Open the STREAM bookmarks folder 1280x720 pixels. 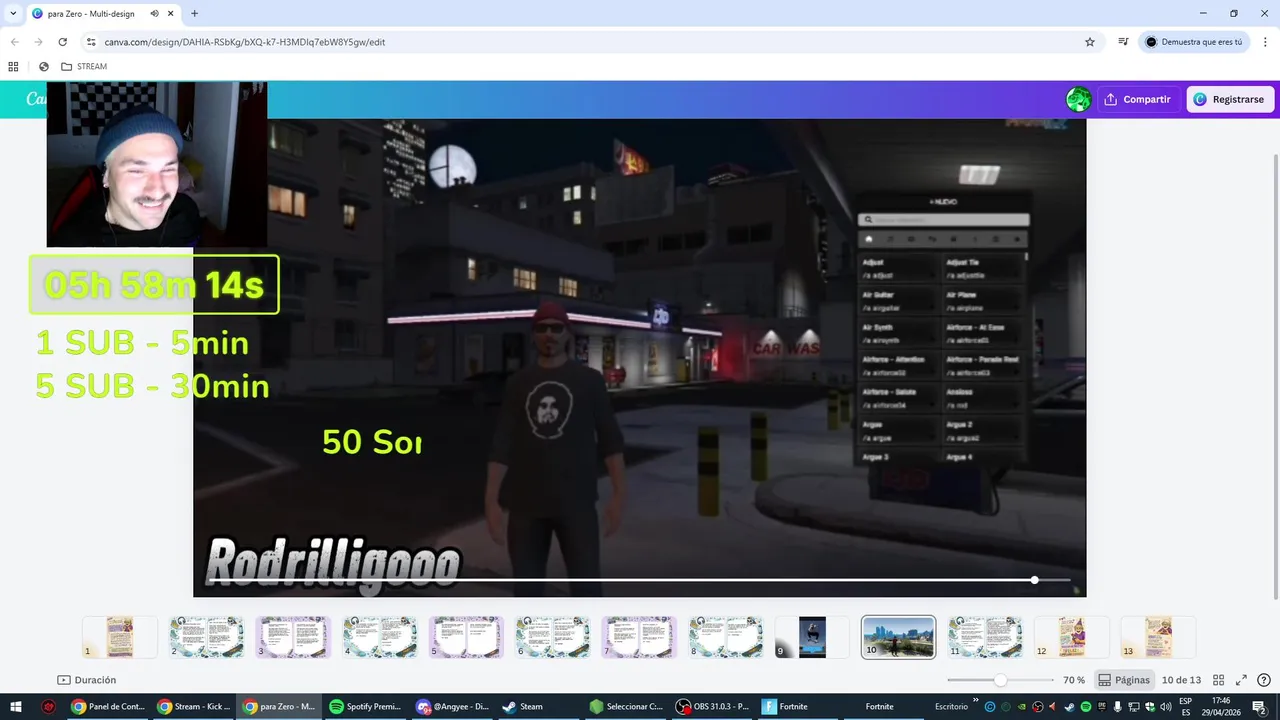[x=84, y=67]
